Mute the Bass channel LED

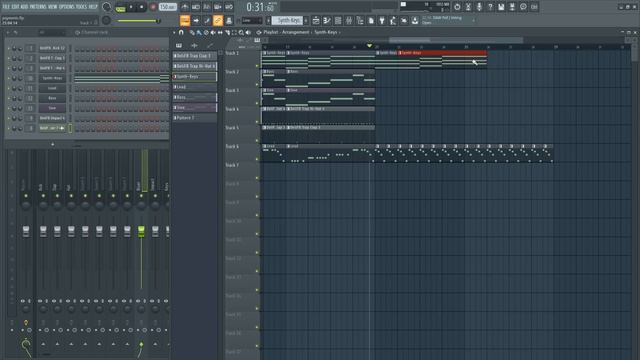tap(9, 98)
